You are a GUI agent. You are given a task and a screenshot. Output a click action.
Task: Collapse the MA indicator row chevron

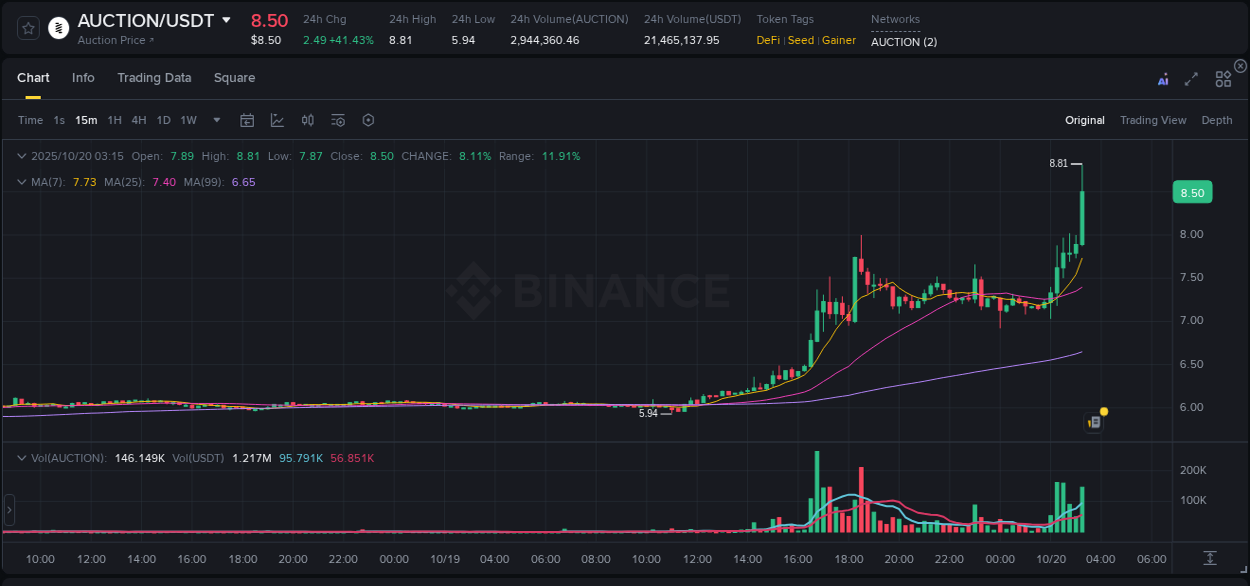click(x=21, y=181)
